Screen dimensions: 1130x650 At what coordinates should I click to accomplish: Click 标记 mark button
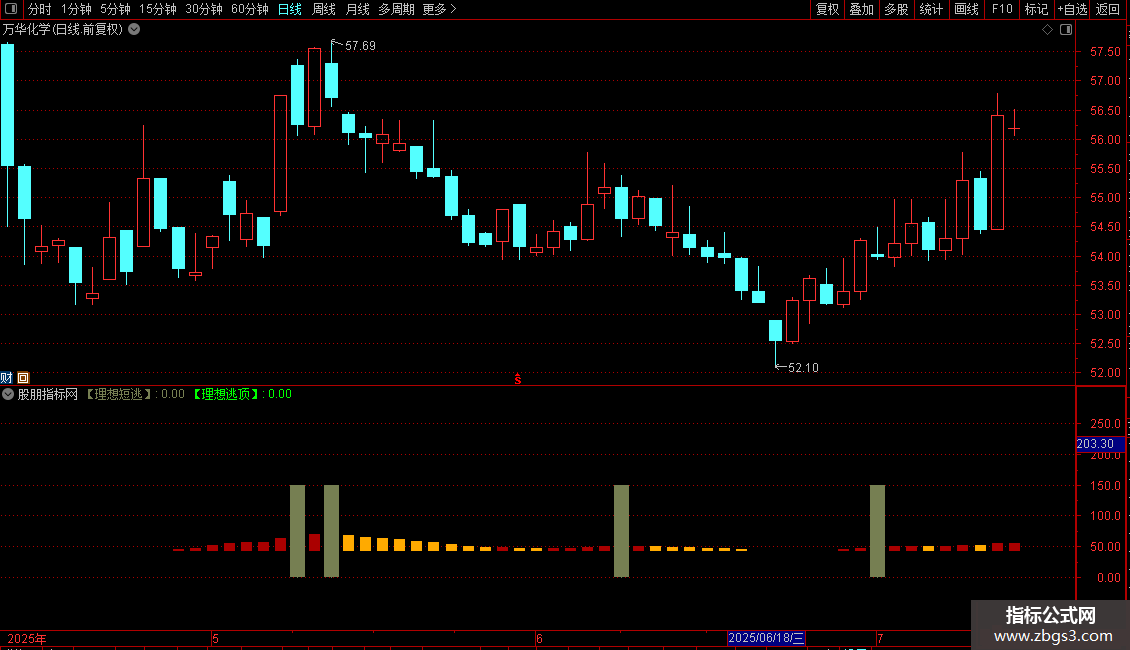pyautogui.click(x=1036, y=9)
